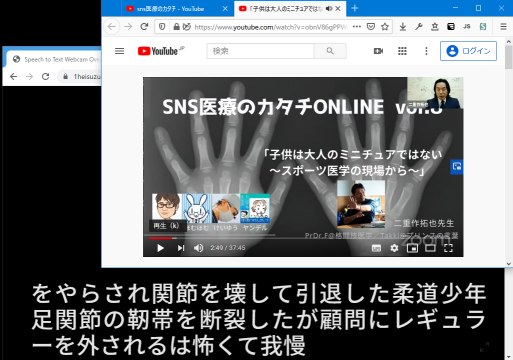This screenshot has height=360, width=513.
Task: Click the picture-in-picture overlay button on the video
Action: click(457, 166)
